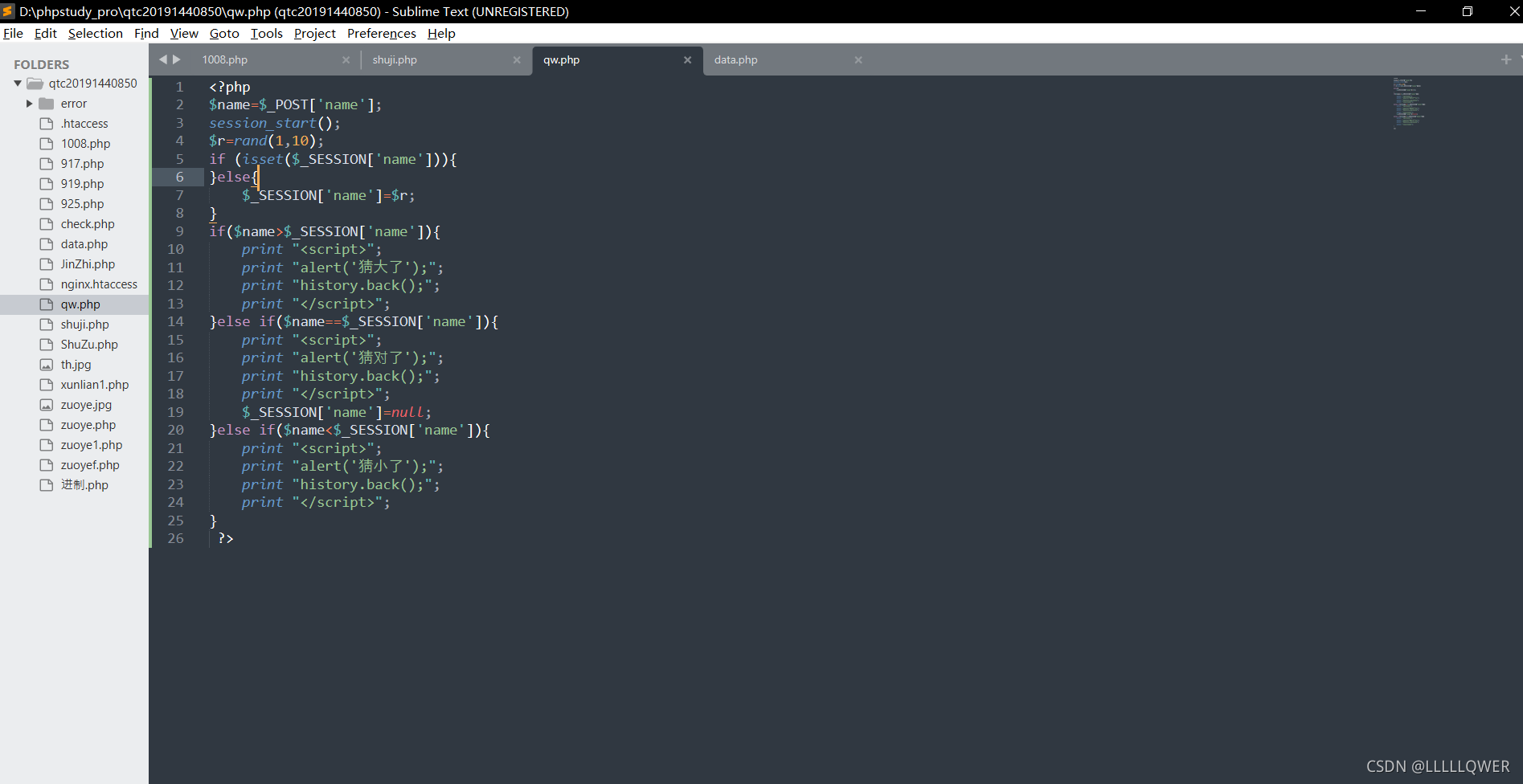Click the error folder icon
1523x784 pixels.
[x=47, y=104]
